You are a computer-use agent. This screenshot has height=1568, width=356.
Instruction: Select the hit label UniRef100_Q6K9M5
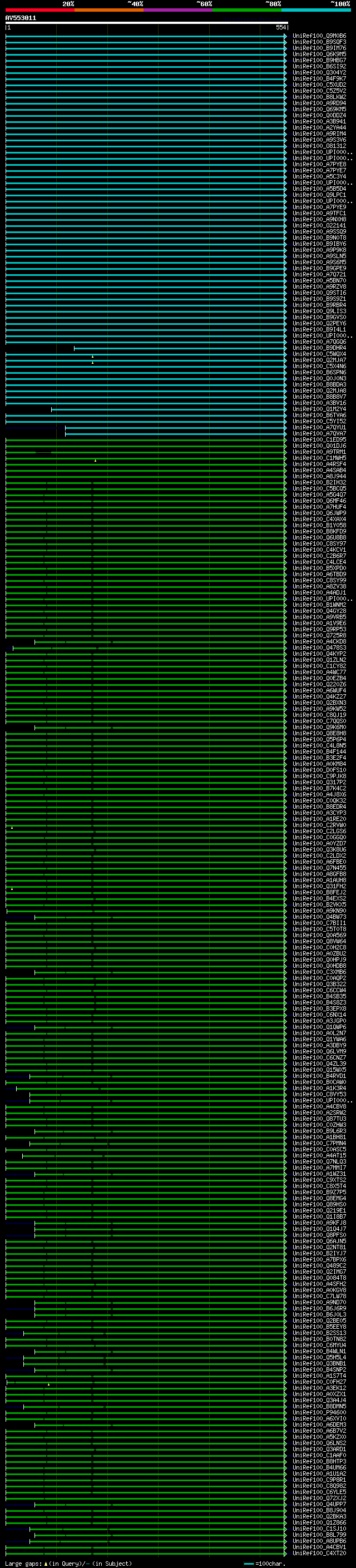pyautogui.click(x=319, y=54)
